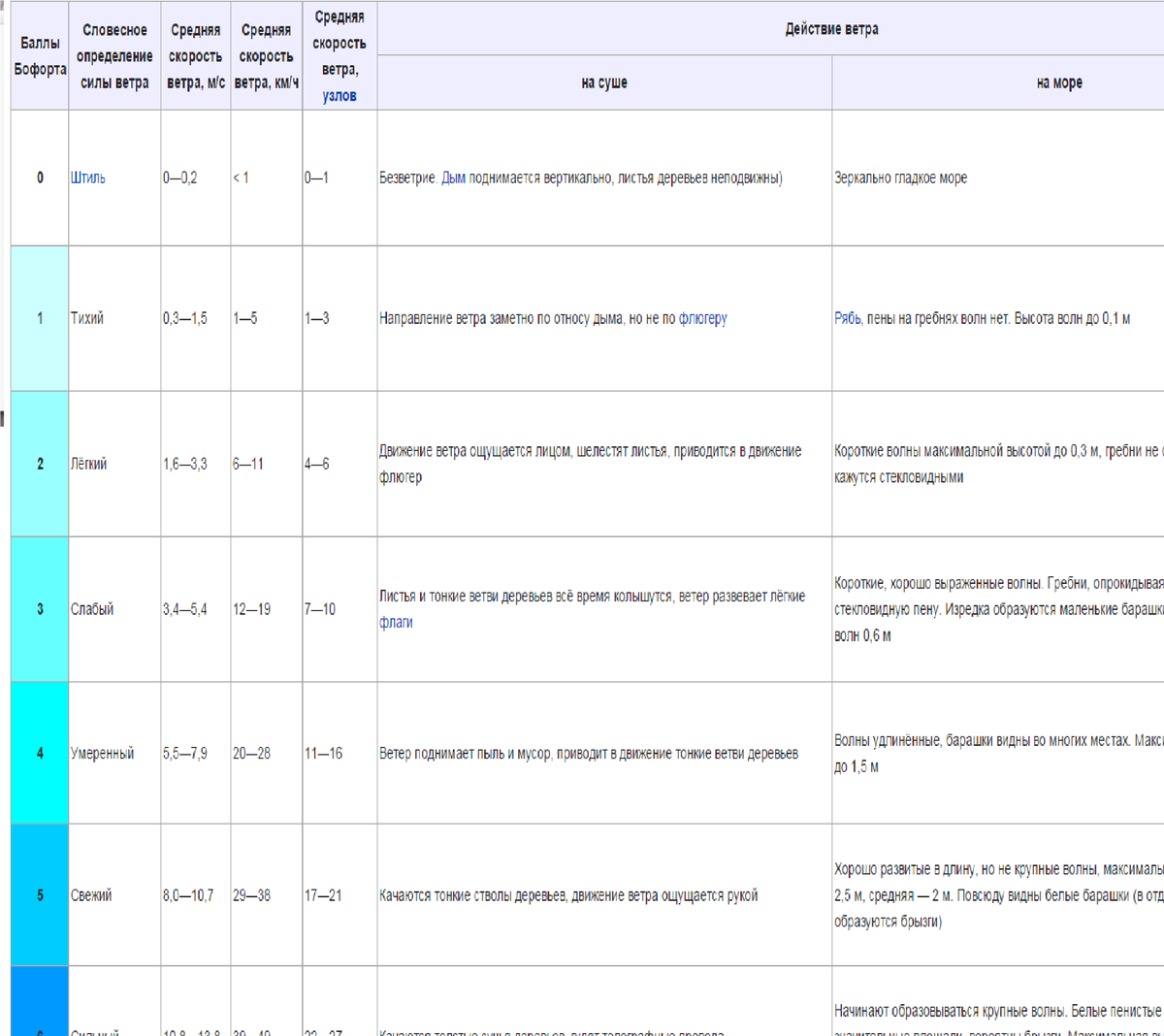
Task: Select the 'Слабый' wind name cell
Action: pyautogui.click(x=114, y=609)
